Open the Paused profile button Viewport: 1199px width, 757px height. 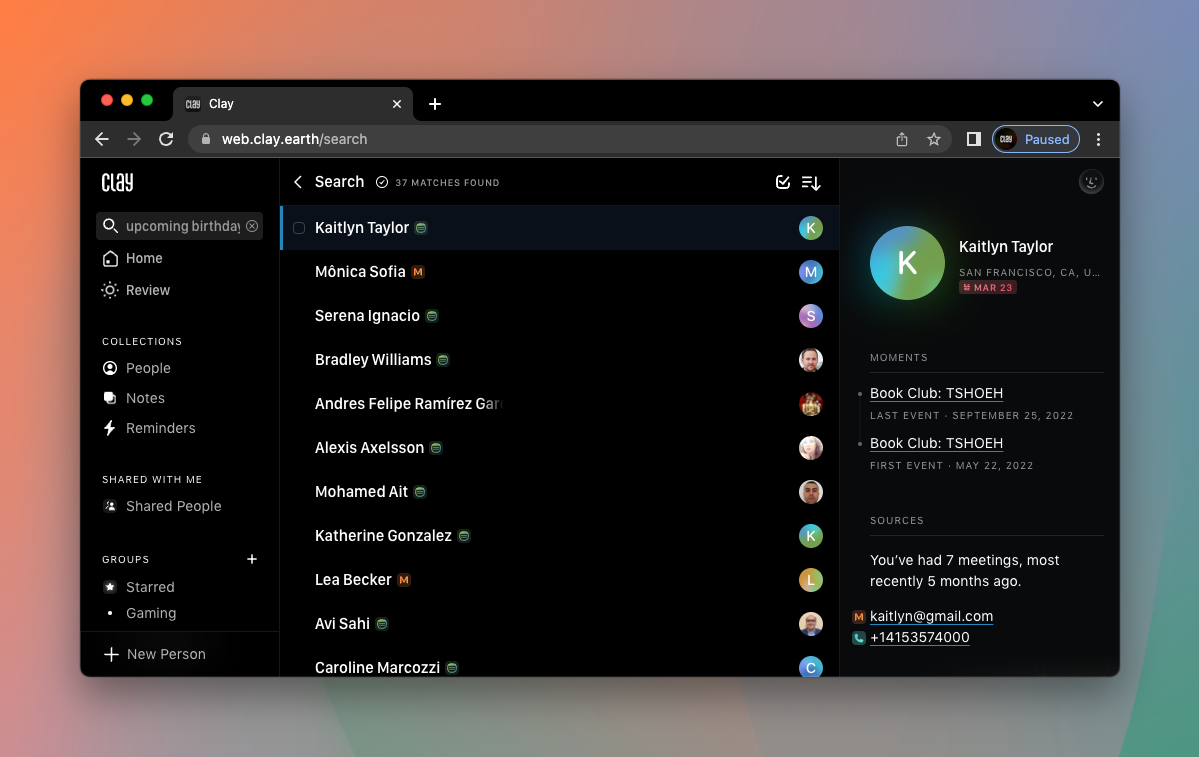[x=1036, y=140]
